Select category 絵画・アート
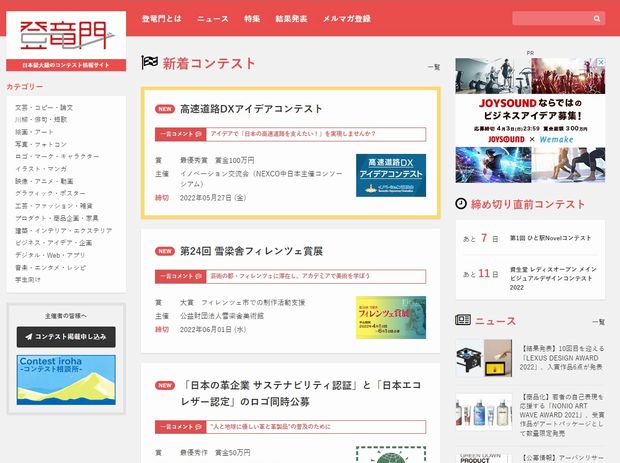Viewport: 620px width, 463px height. click(x=34, y=132)
